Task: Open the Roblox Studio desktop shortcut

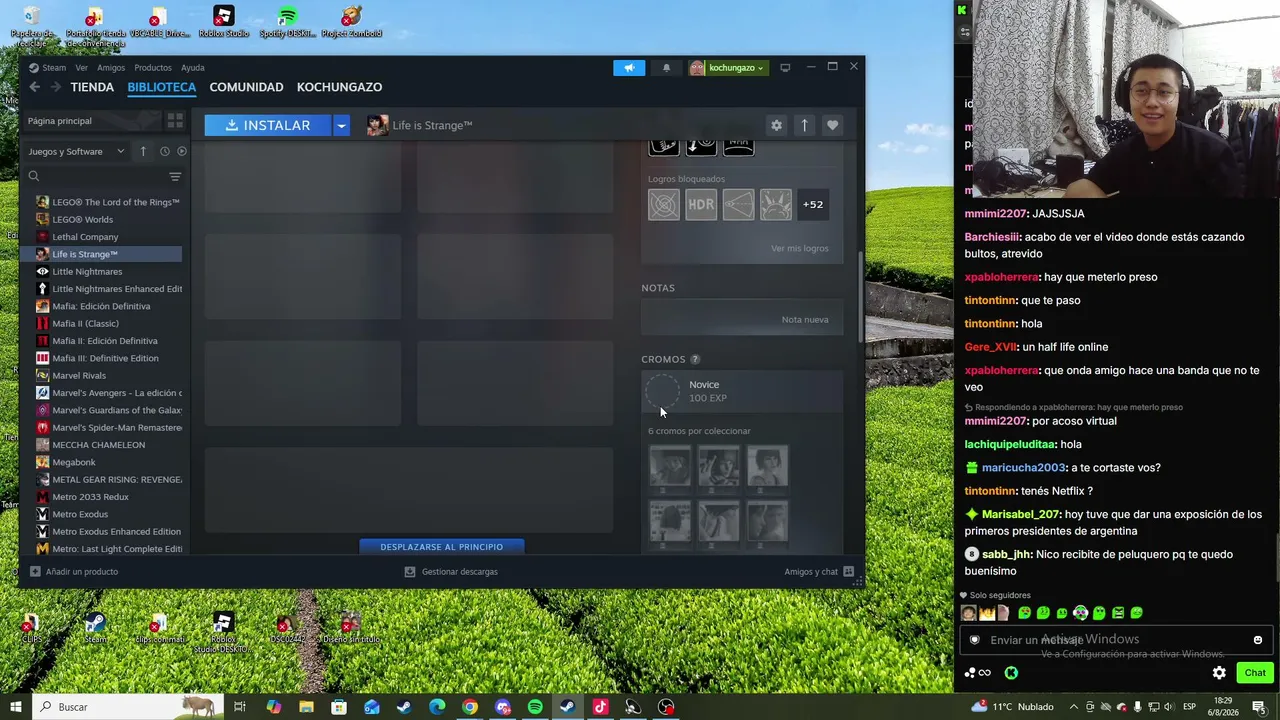Action: (x=224, y=22)
